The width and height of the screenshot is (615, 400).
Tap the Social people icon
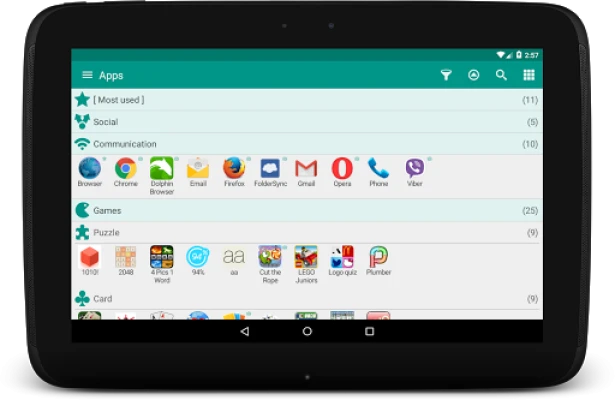[x=82, y=122]
